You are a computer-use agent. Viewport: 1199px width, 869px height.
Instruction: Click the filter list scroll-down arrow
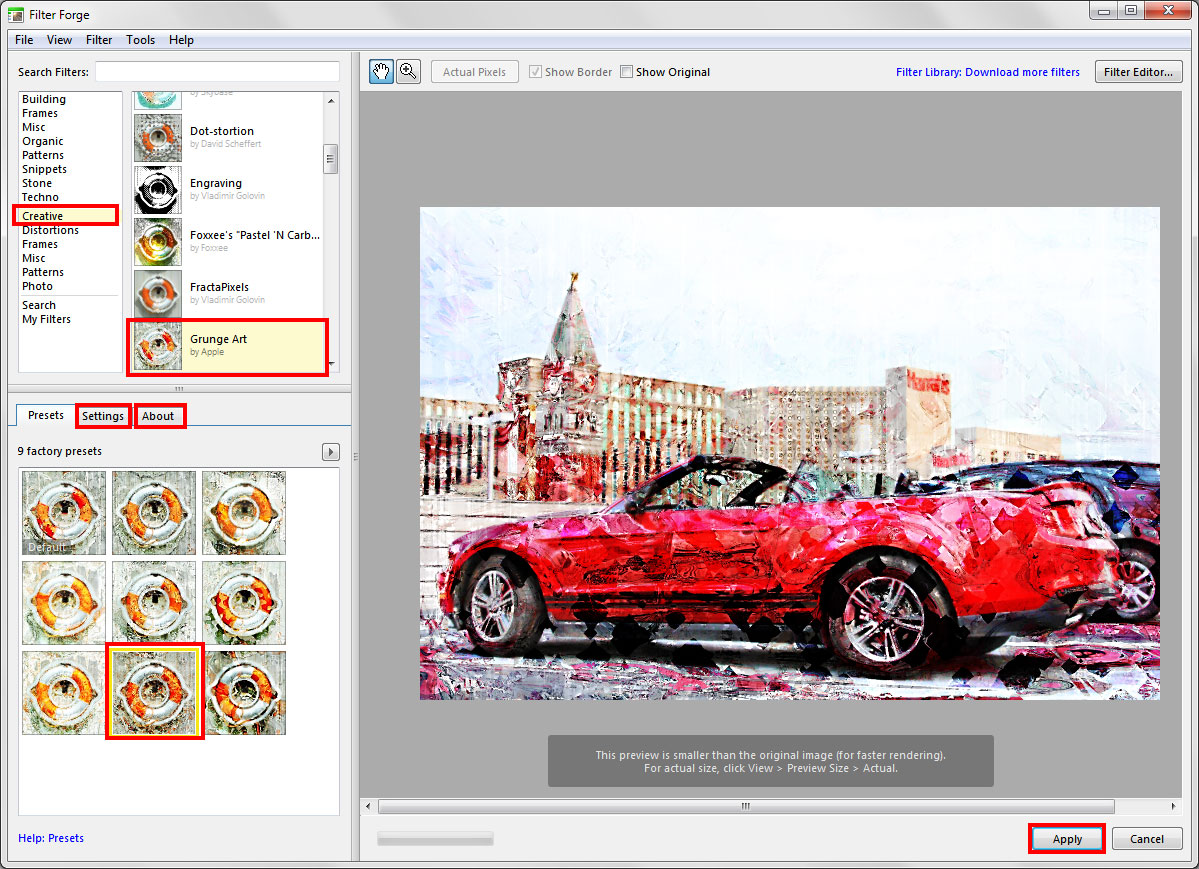(x=331, y=364)
